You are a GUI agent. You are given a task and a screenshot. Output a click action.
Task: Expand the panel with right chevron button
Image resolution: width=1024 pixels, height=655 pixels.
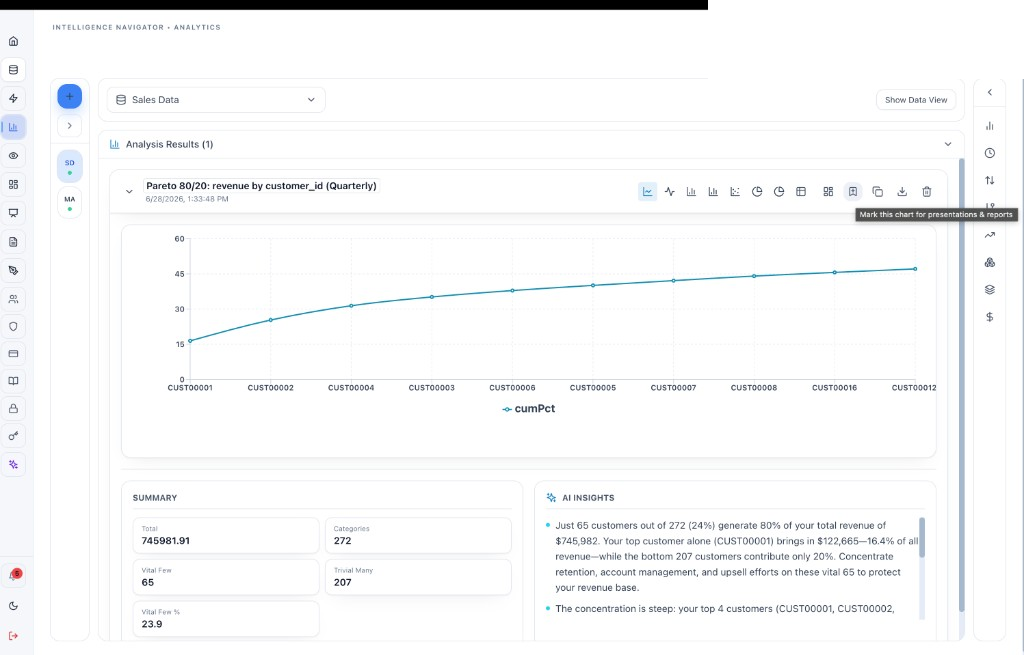tap(70, 125)
